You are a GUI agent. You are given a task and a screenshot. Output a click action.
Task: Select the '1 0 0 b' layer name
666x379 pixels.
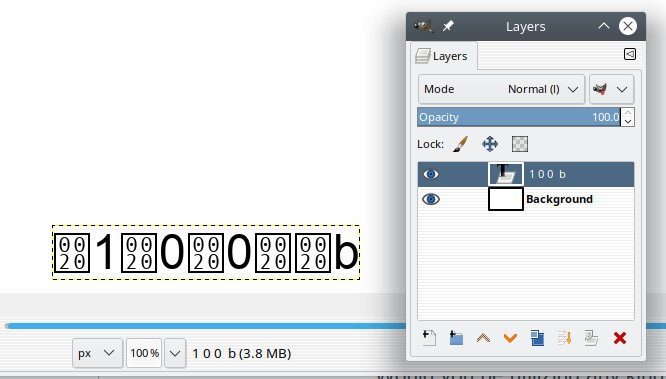[547, 174]
